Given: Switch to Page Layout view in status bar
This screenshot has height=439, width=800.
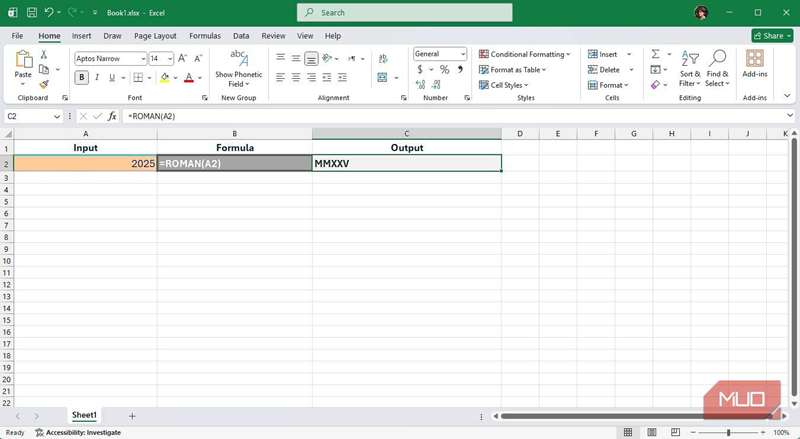Looking at the screenshot, I should (x=649, y=432).
